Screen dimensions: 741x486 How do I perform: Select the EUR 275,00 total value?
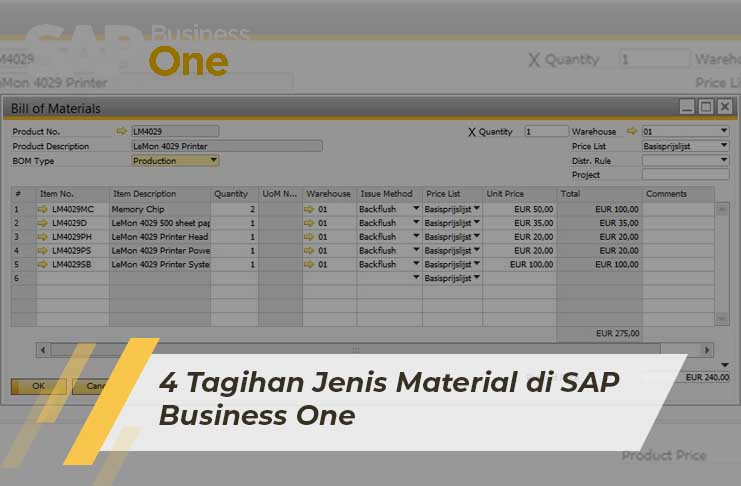617,333
